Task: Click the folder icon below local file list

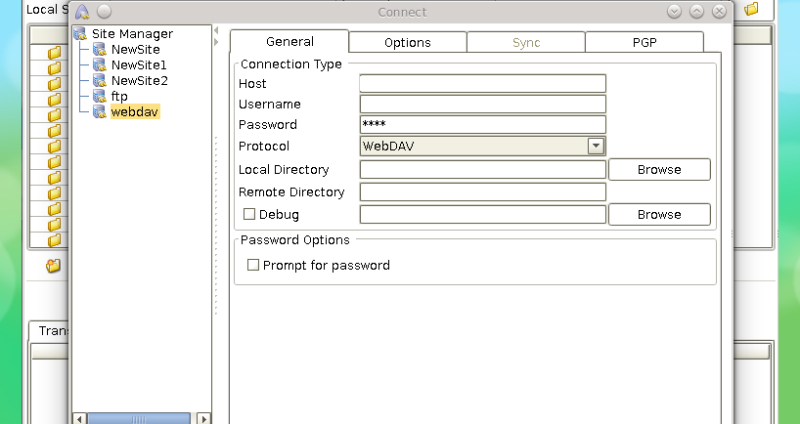Action: (53, 266)
